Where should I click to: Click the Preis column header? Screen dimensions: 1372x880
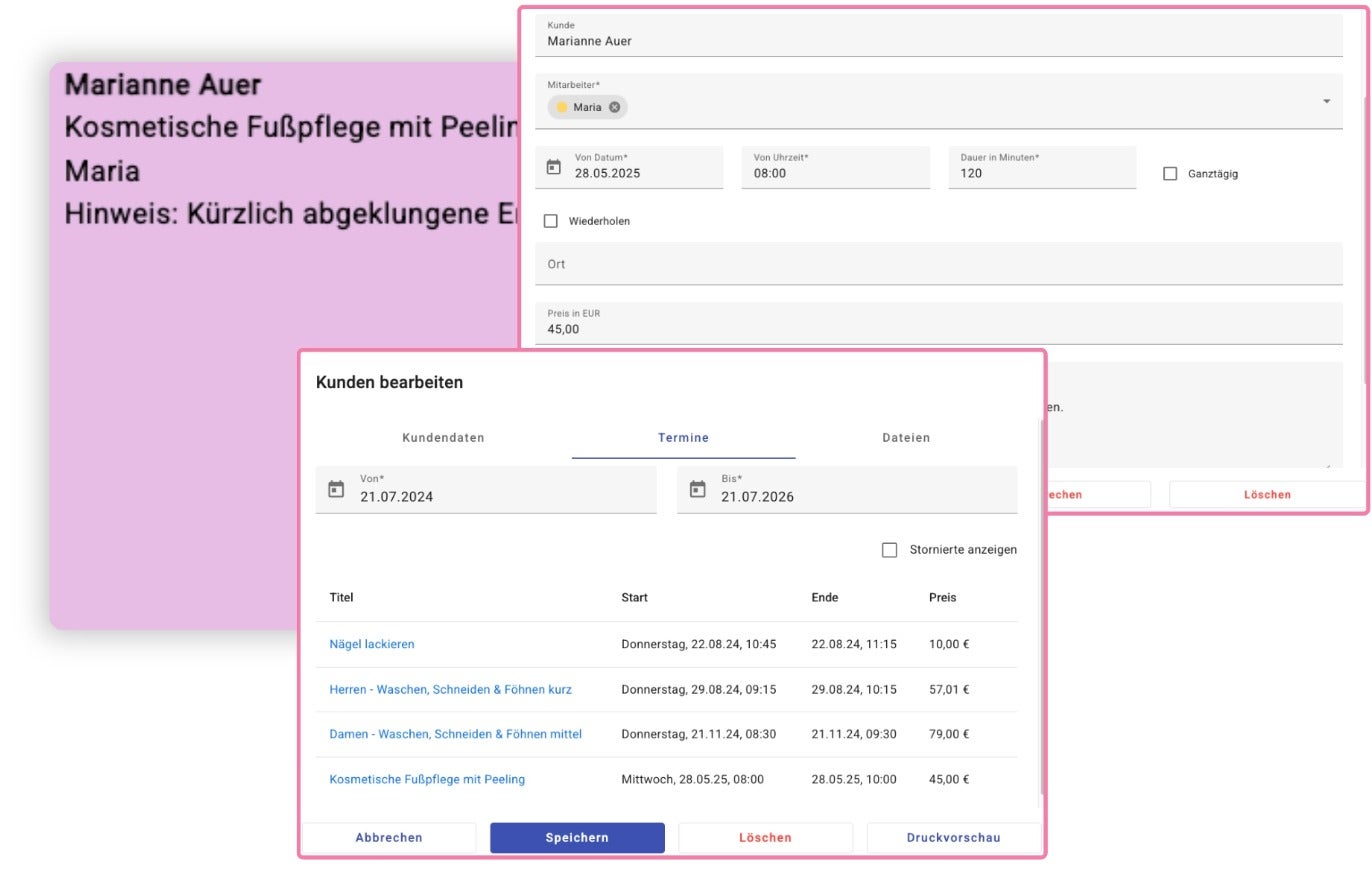click(942, 598)
